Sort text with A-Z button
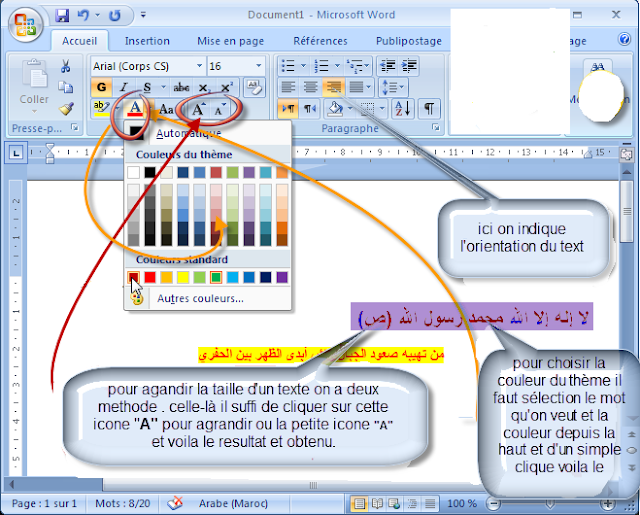The image size is (640, 515). tap(403, 109)
